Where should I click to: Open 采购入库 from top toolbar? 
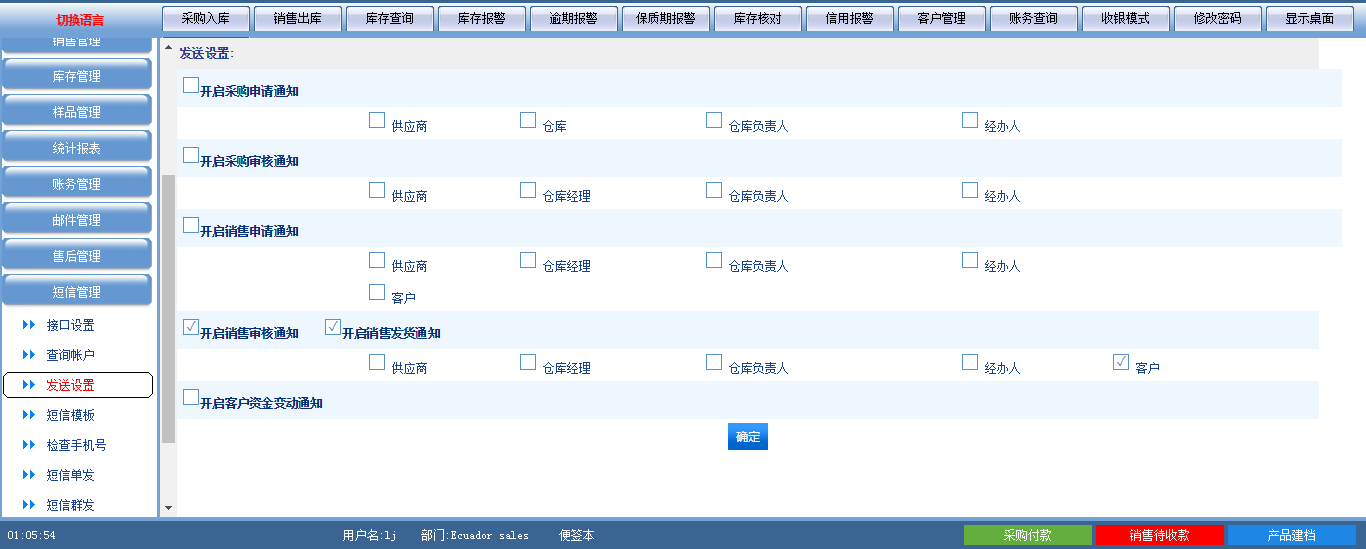[206, 19]
